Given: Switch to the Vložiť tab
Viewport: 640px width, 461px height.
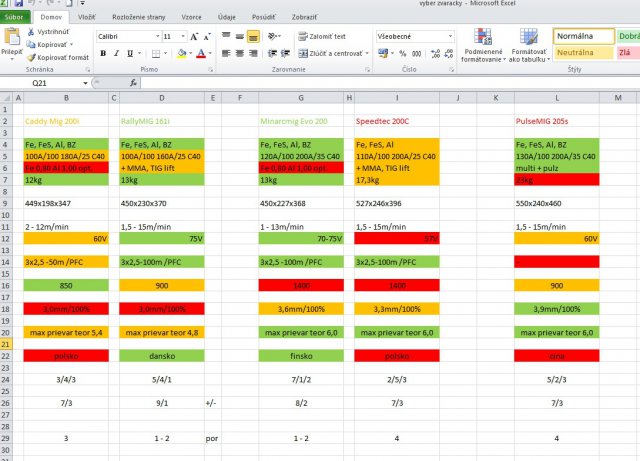Looking at the screenshot, I should (x=87, y=17).
